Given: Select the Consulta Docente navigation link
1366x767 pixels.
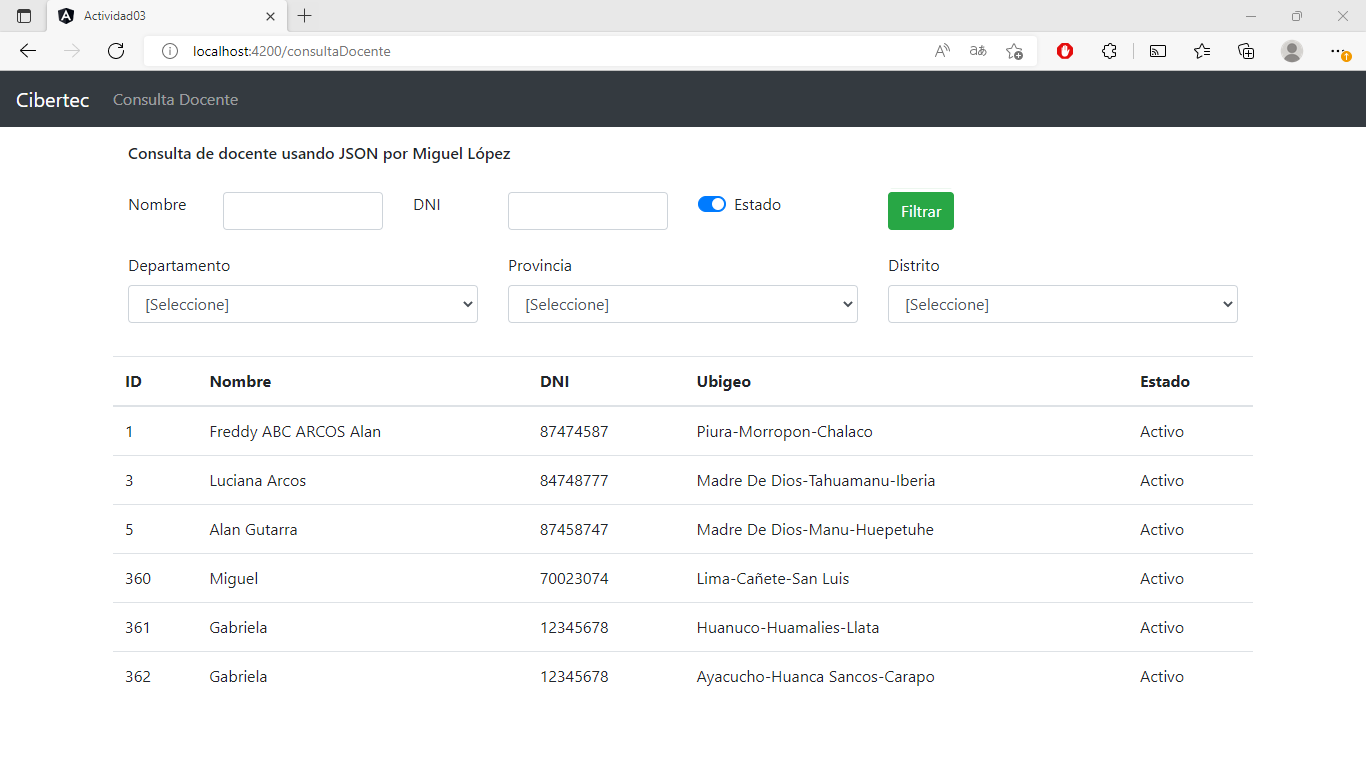Looking at the screenshot, I should coord(175,100).
